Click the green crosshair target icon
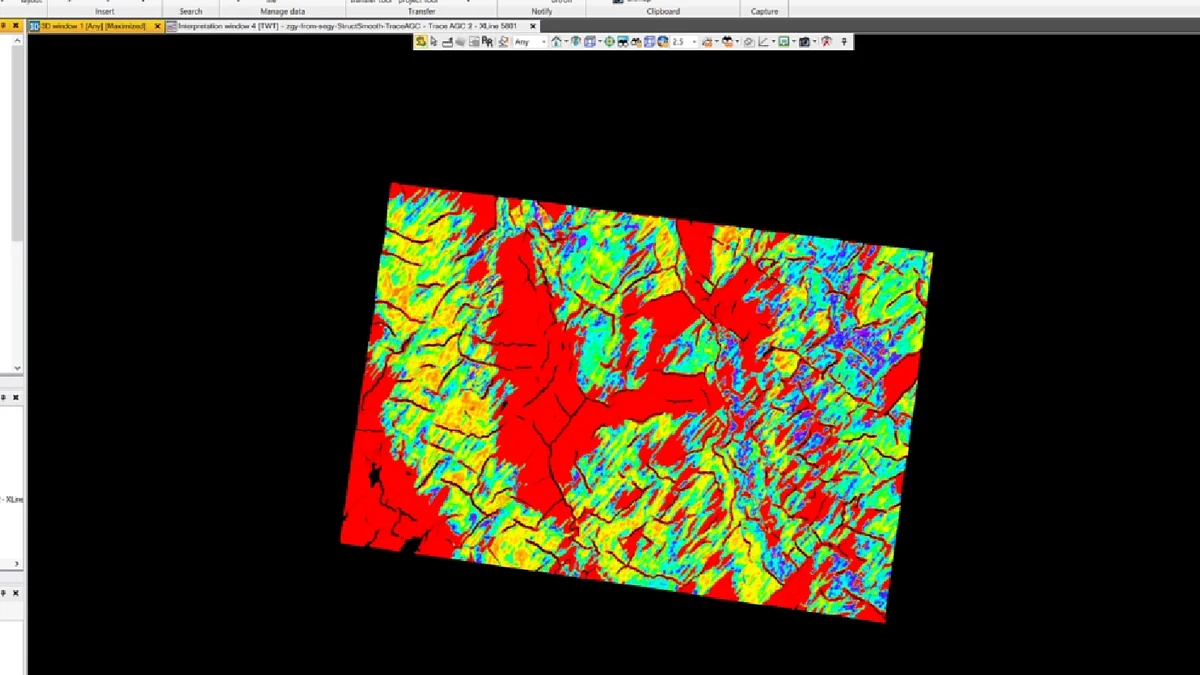 coord(609,42)
